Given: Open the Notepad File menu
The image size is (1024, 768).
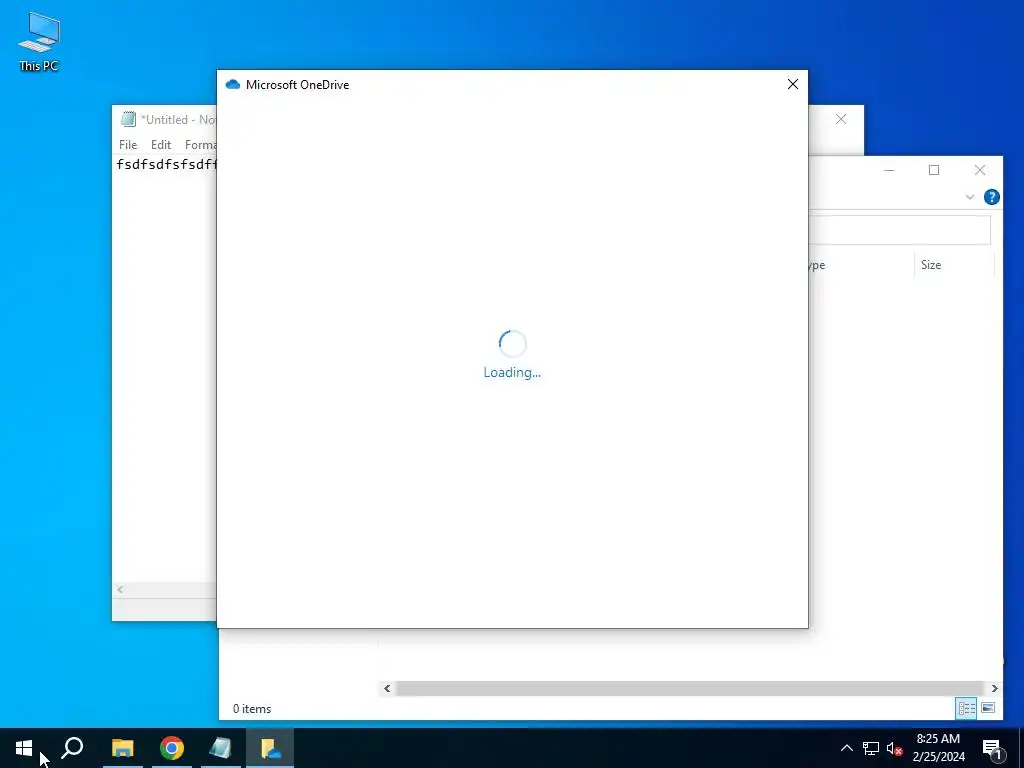Looking at the screenshot, I should tap(128, 145).
